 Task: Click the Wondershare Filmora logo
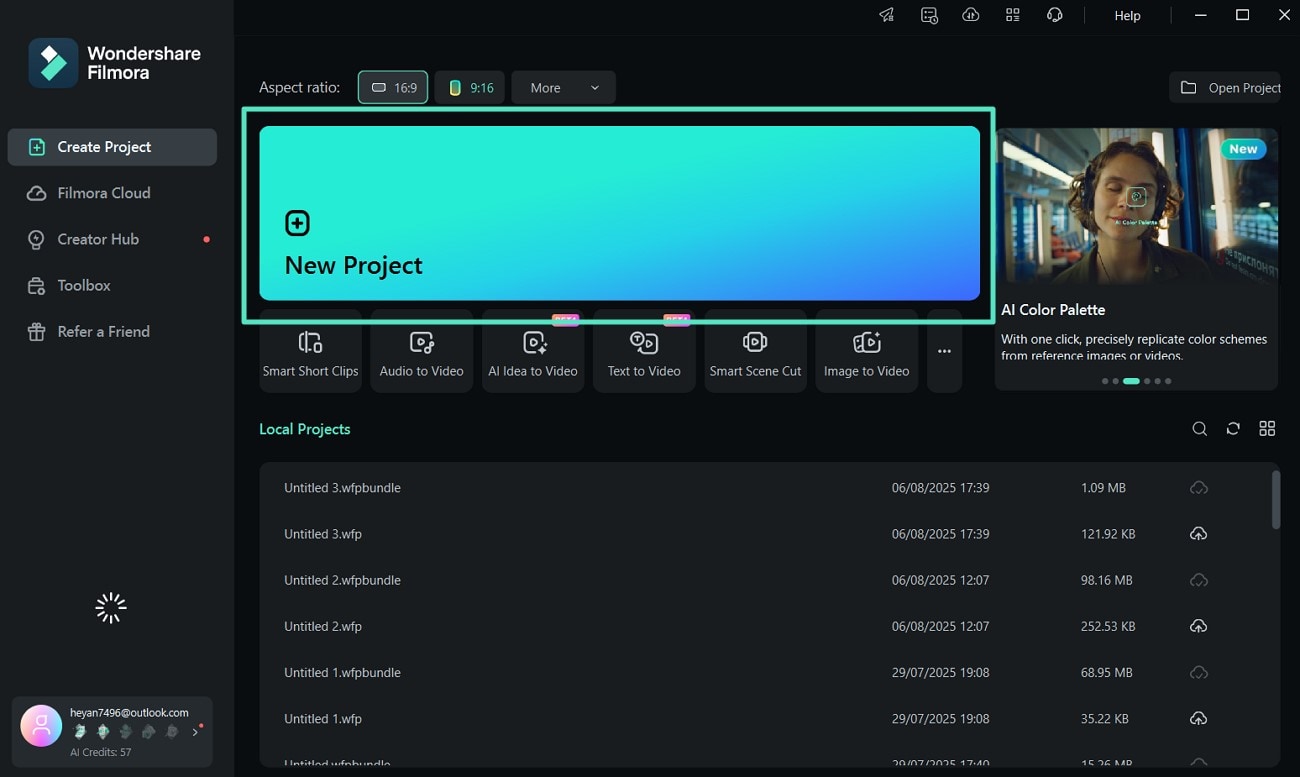pos(115,63)
